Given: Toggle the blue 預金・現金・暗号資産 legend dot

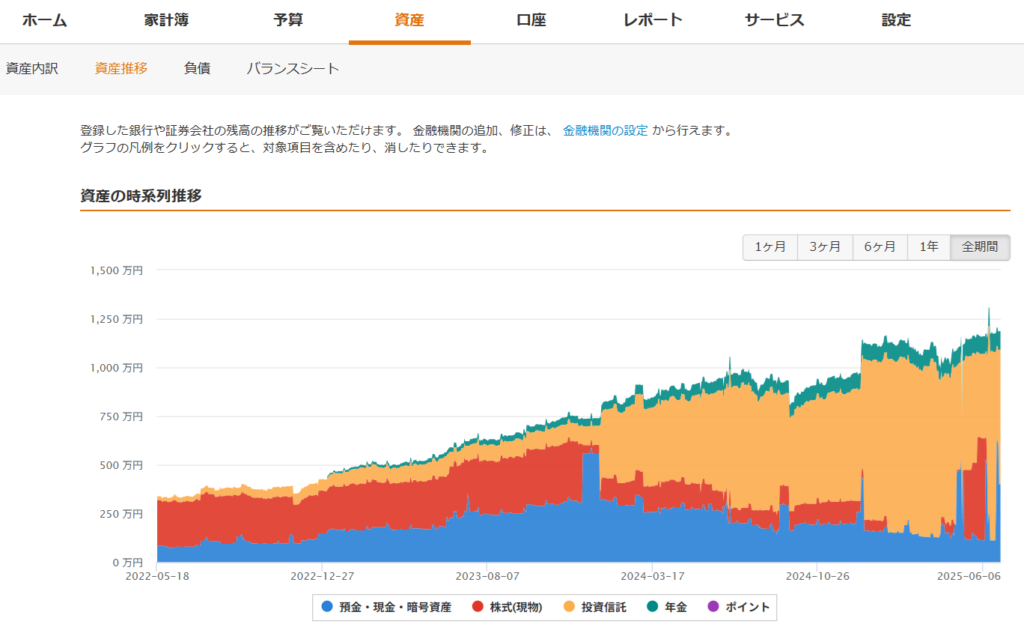Looking at the screenshot, I should [327, 606].
